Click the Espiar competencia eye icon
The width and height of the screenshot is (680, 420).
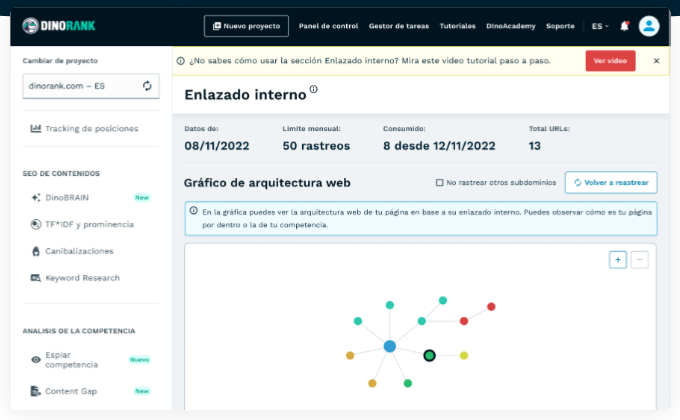click(36, 360)
